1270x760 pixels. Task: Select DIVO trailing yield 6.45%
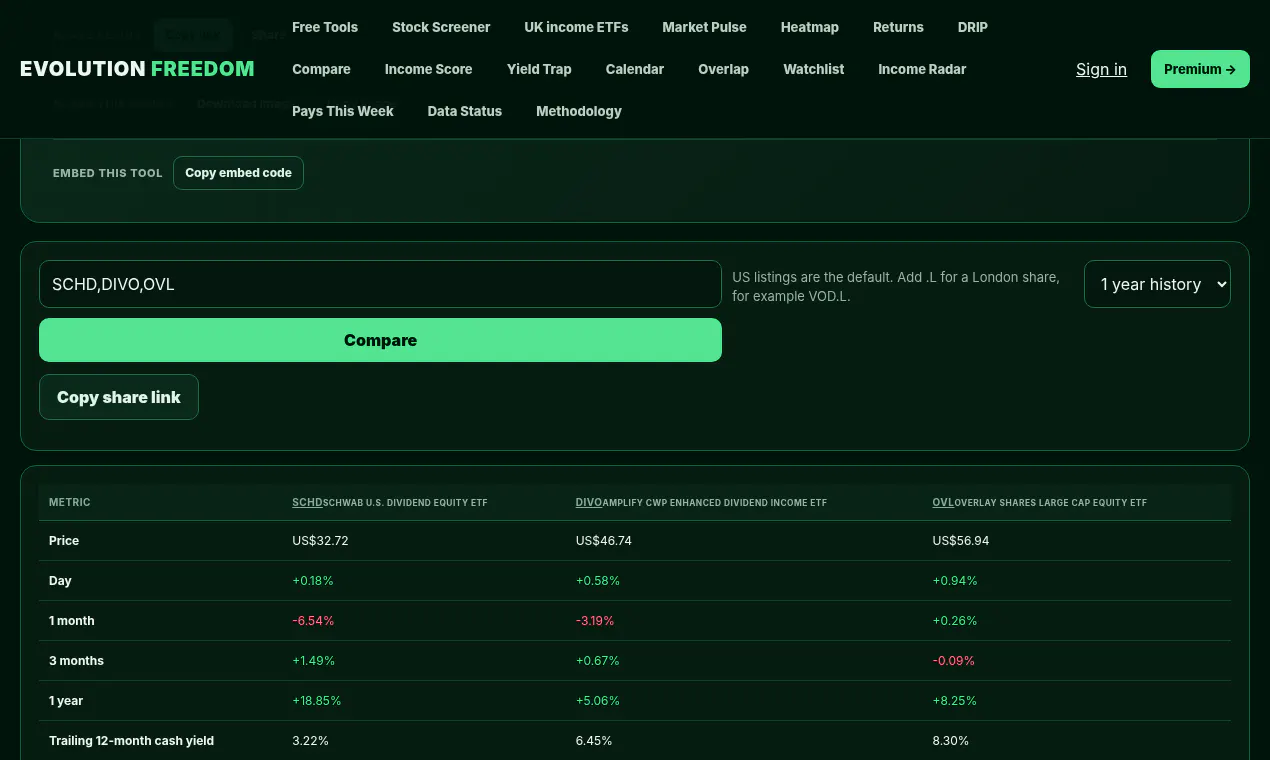(594, 741)
